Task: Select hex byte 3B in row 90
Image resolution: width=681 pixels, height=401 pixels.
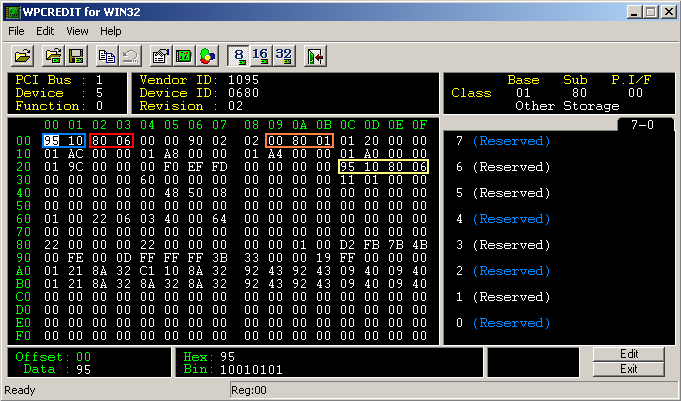Action: 220,258
